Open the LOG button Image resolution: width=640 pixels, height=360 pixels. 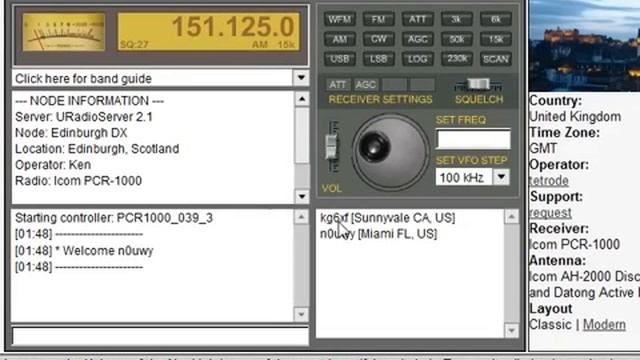(x=417, y=59)
